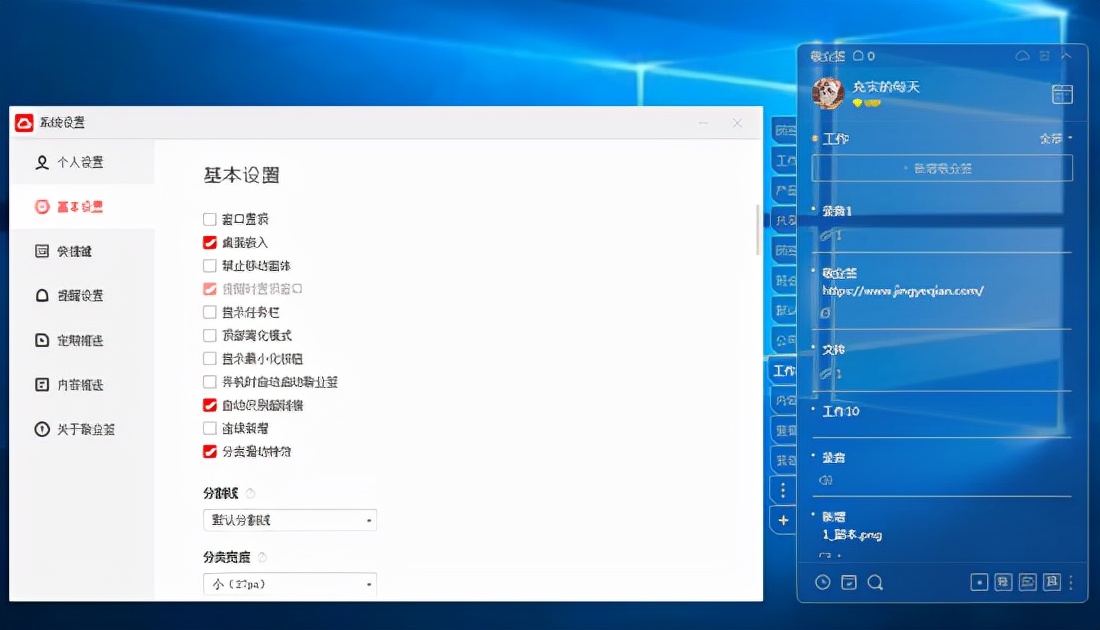Click the three-dot icon on the category strip

point(783,489)
